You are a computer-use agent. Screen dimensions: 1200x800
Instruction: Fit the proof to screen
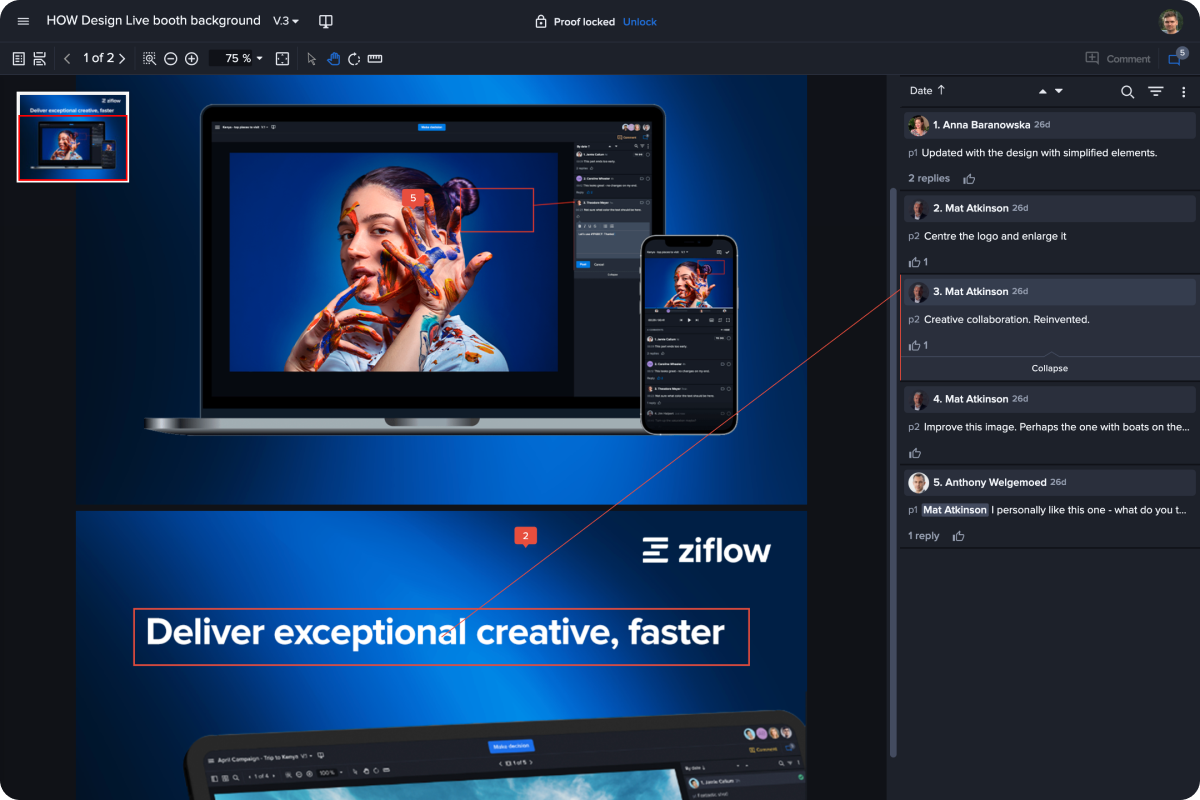[281, 58]
